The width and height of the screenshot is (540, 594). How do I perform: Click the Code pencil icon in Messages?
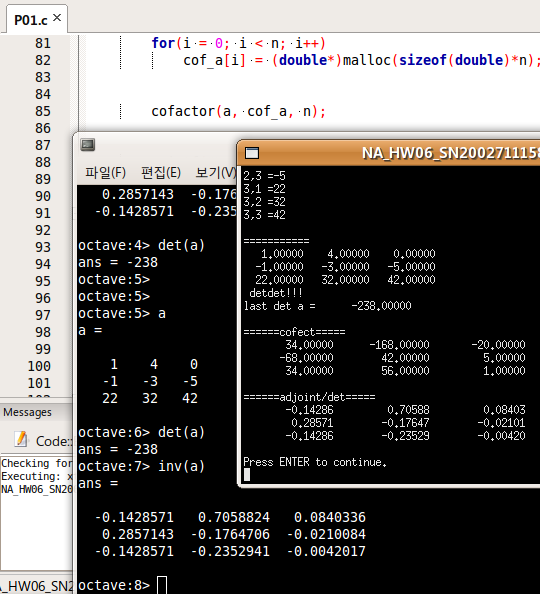[x=21, y=439]
